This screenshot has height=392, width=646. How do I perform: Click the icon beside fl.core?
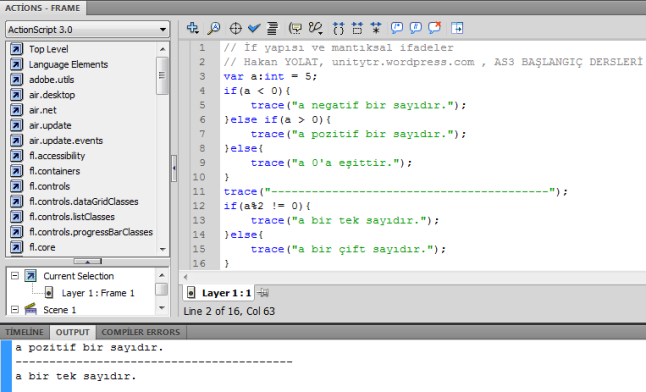[x=16, y=247]
